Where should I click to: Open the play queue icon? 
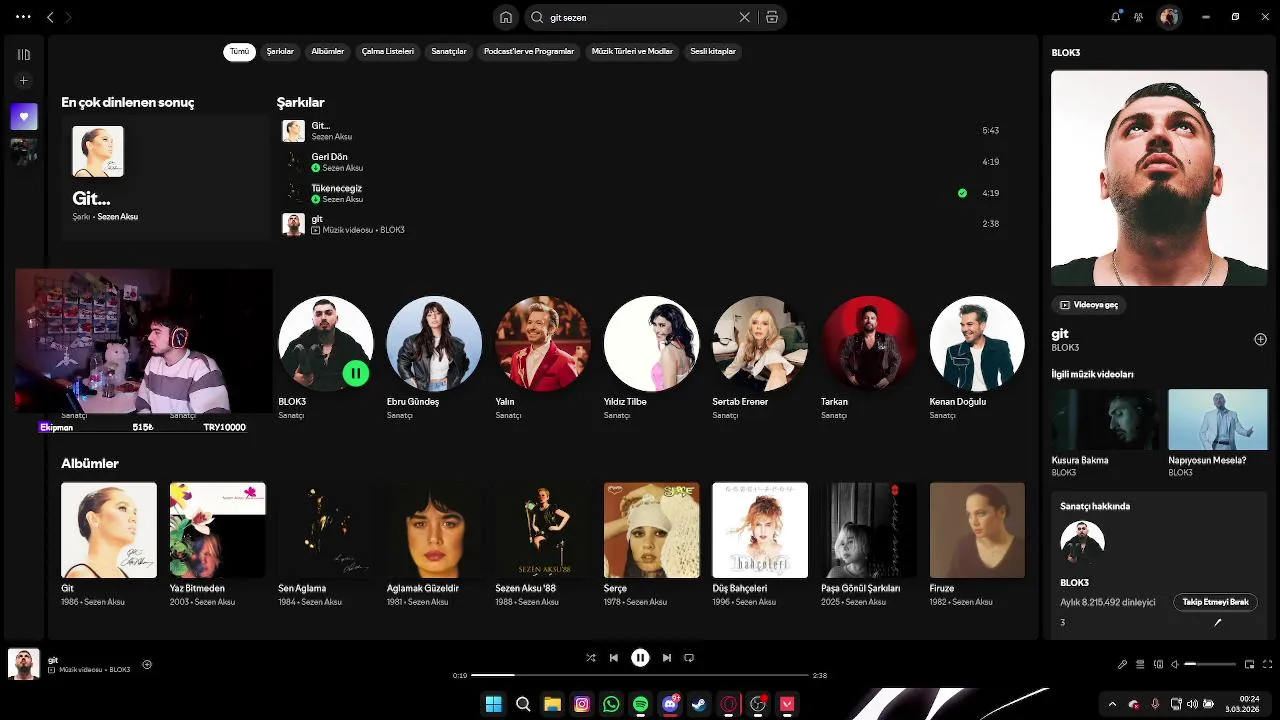pyautogui.click(x=1140, y=664)
